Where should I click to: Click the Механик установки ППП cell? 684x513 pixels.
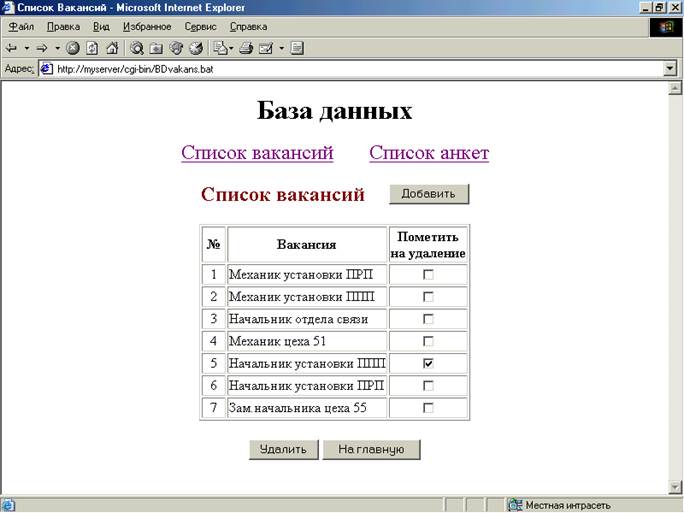click(x=307, y=297)
